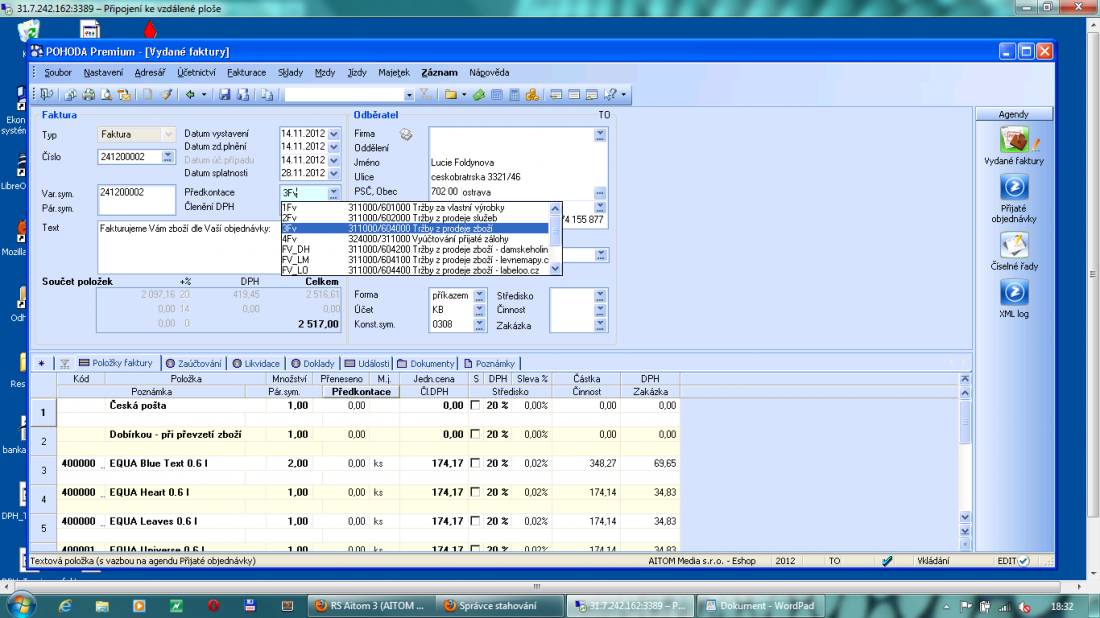The image size is (1100, 618).
Task: Click the calculator icon in the toolbar
Action: (514, 95)
